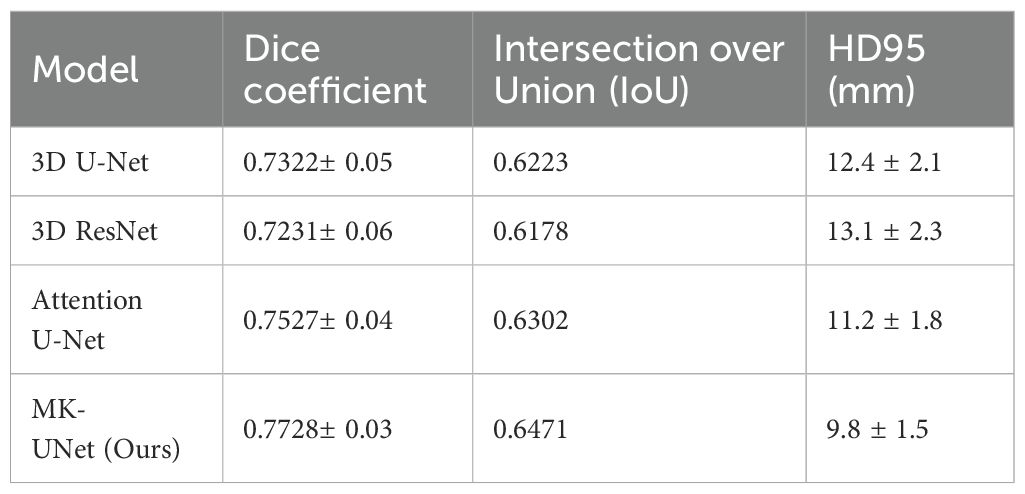Select the Dice coefficient column header
The width and height of the screenshot is (1025, 494).
point(336,69)
